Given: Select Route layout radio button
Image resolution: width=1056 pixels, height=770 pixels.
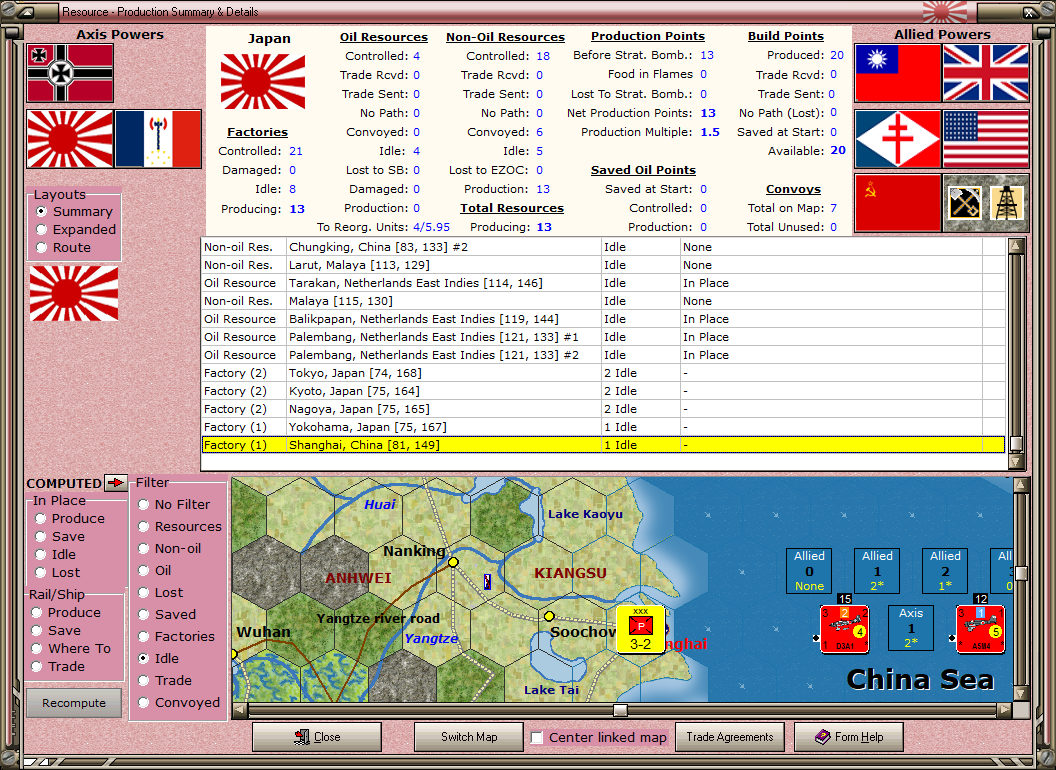Looking at the screenshot, I should (42, 247).
